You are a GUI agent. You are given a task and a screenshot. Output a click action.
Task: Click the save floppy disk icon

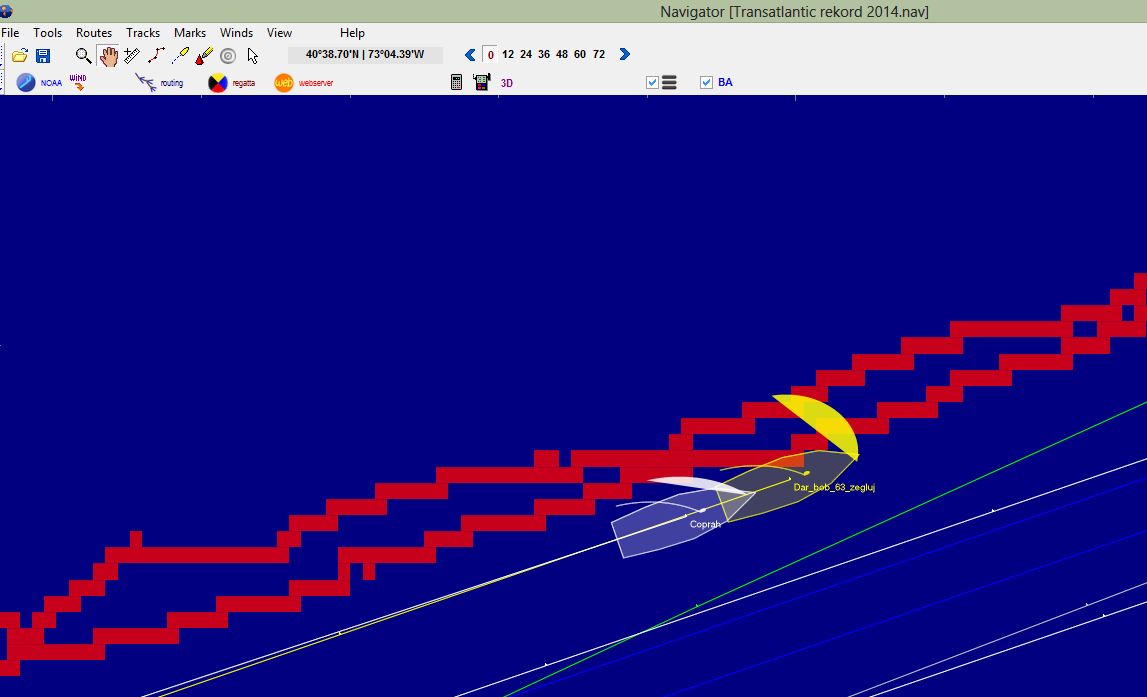43,56
